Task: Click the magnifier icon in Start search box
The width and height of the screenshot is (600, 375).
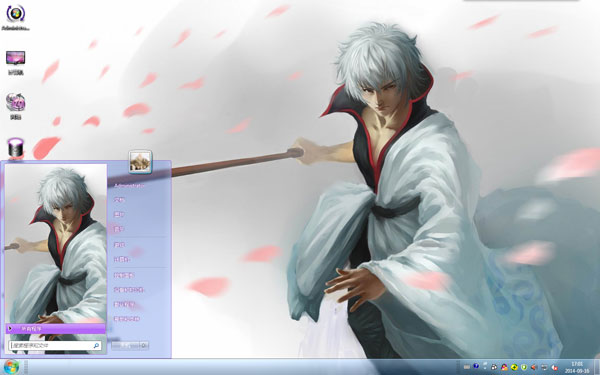Action: point(96,346)
